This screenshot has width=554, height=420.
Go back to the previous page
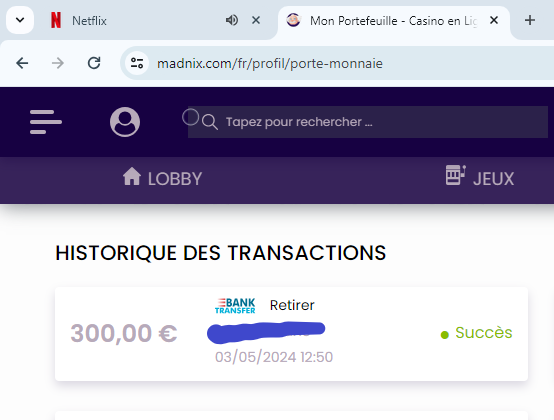22,63
